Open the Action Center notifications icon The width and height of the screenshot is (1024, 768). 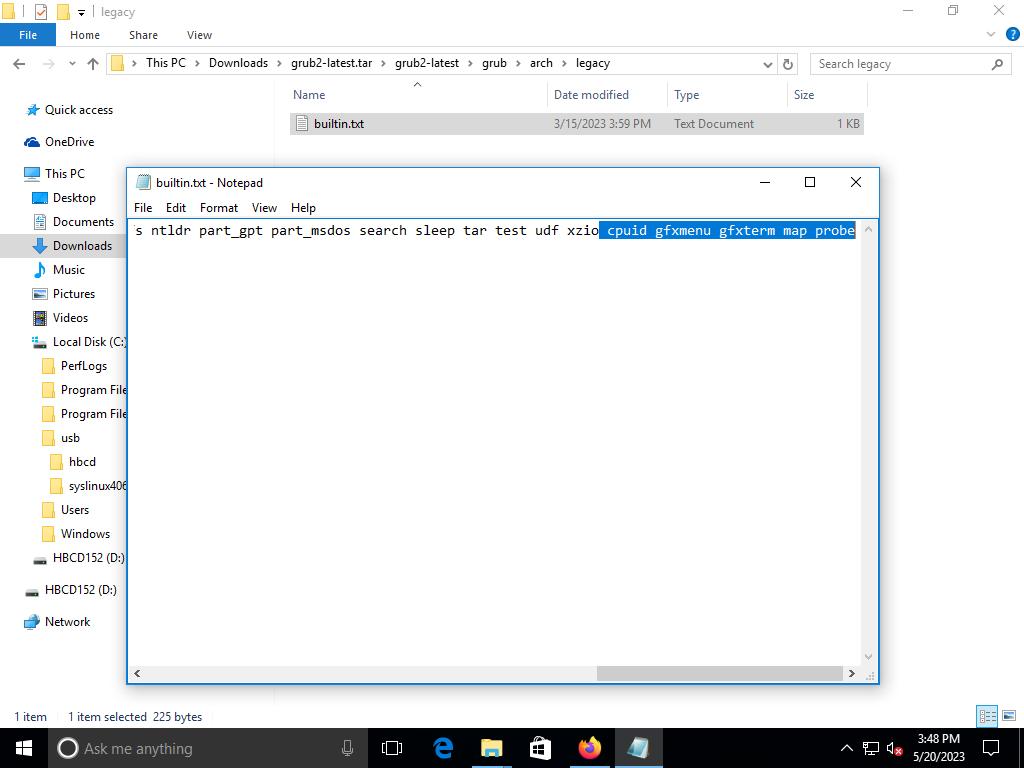pyautogui.click(x=991, y=748)
